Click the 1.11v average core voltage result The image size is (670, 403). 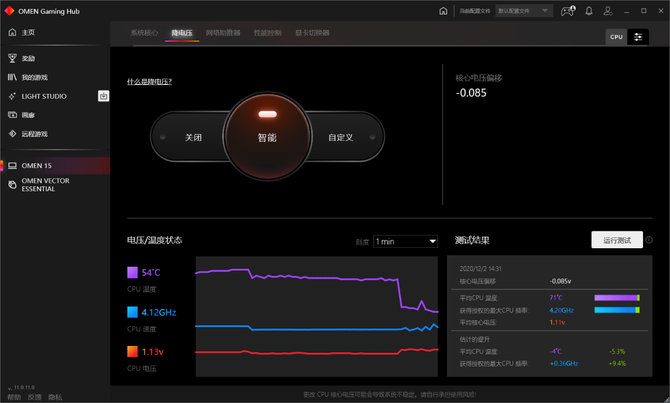[557, 322]
